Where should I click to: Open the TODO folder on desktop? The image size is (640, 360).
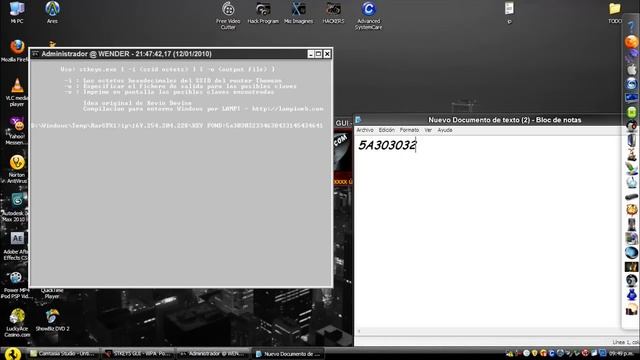tap(615, 12)
